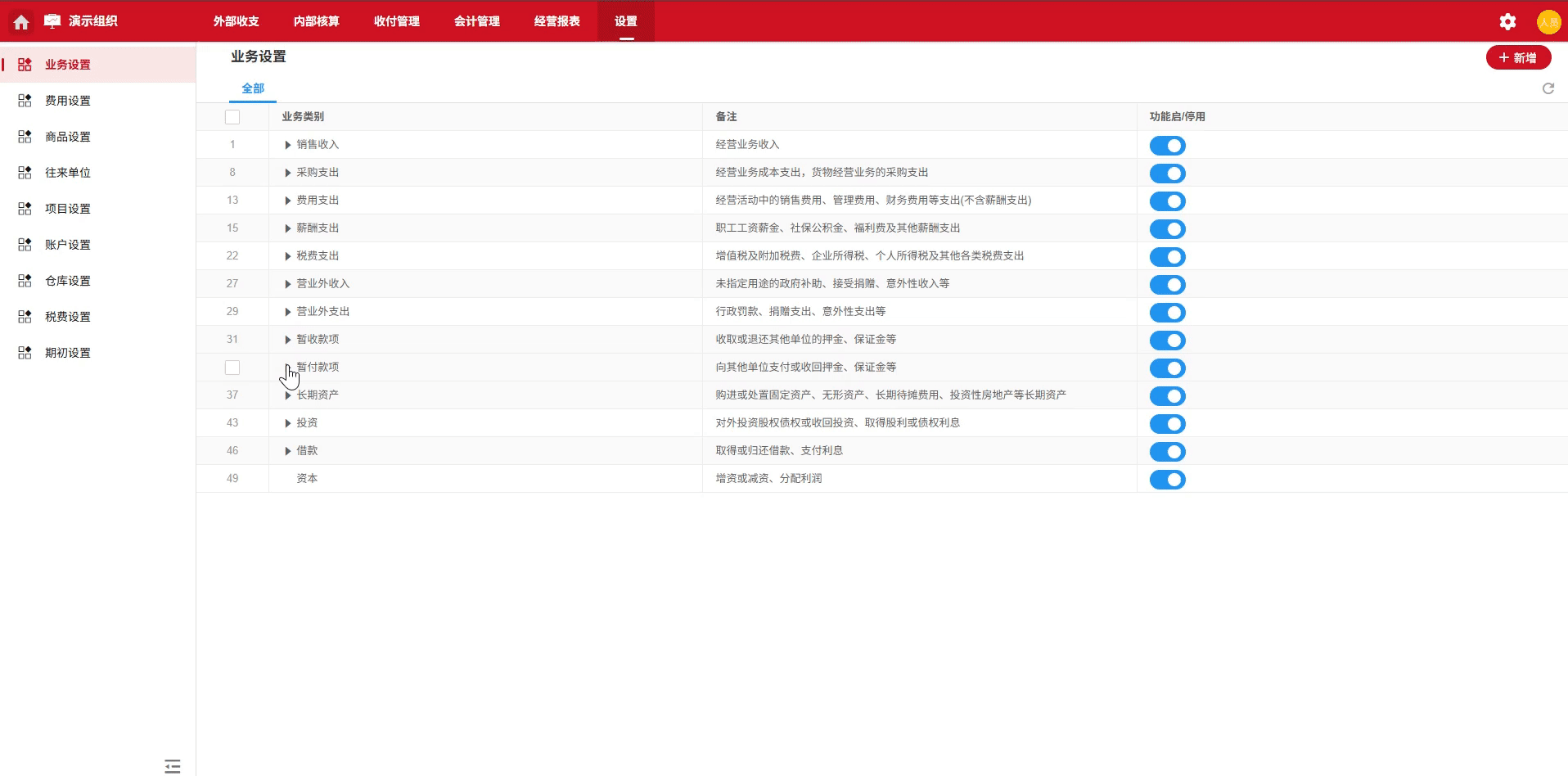
Task: Click the user avatar icon
Action: (x=1548, y=22)
